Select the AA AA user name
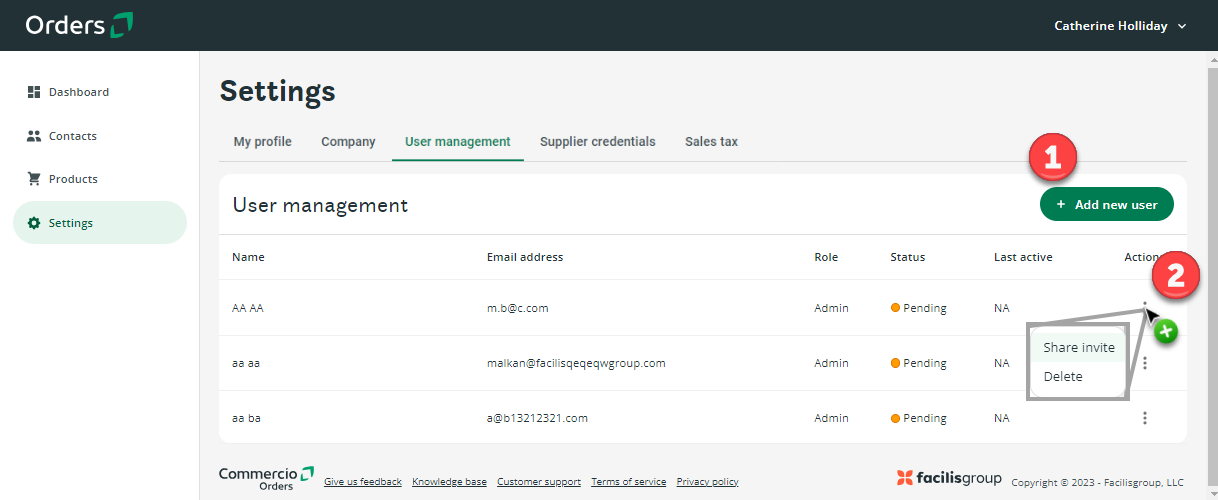 point(247,308)
